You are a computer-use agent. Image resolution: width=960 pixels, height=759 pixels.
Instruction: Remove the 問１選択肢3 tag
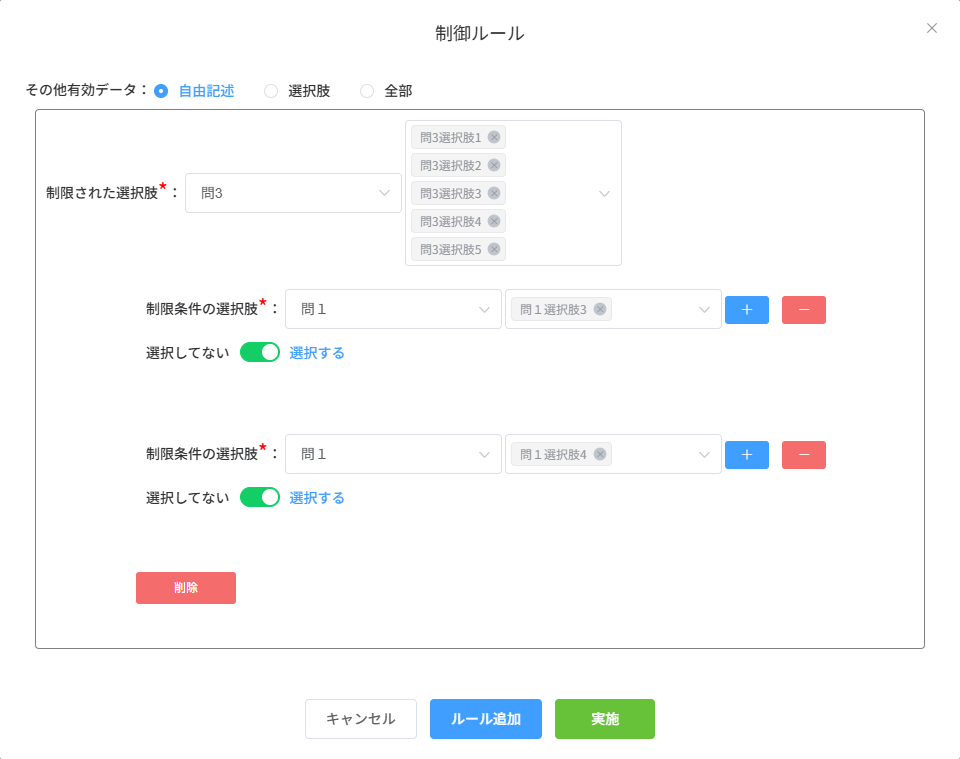pyautogui.click(x=600, y=309)
